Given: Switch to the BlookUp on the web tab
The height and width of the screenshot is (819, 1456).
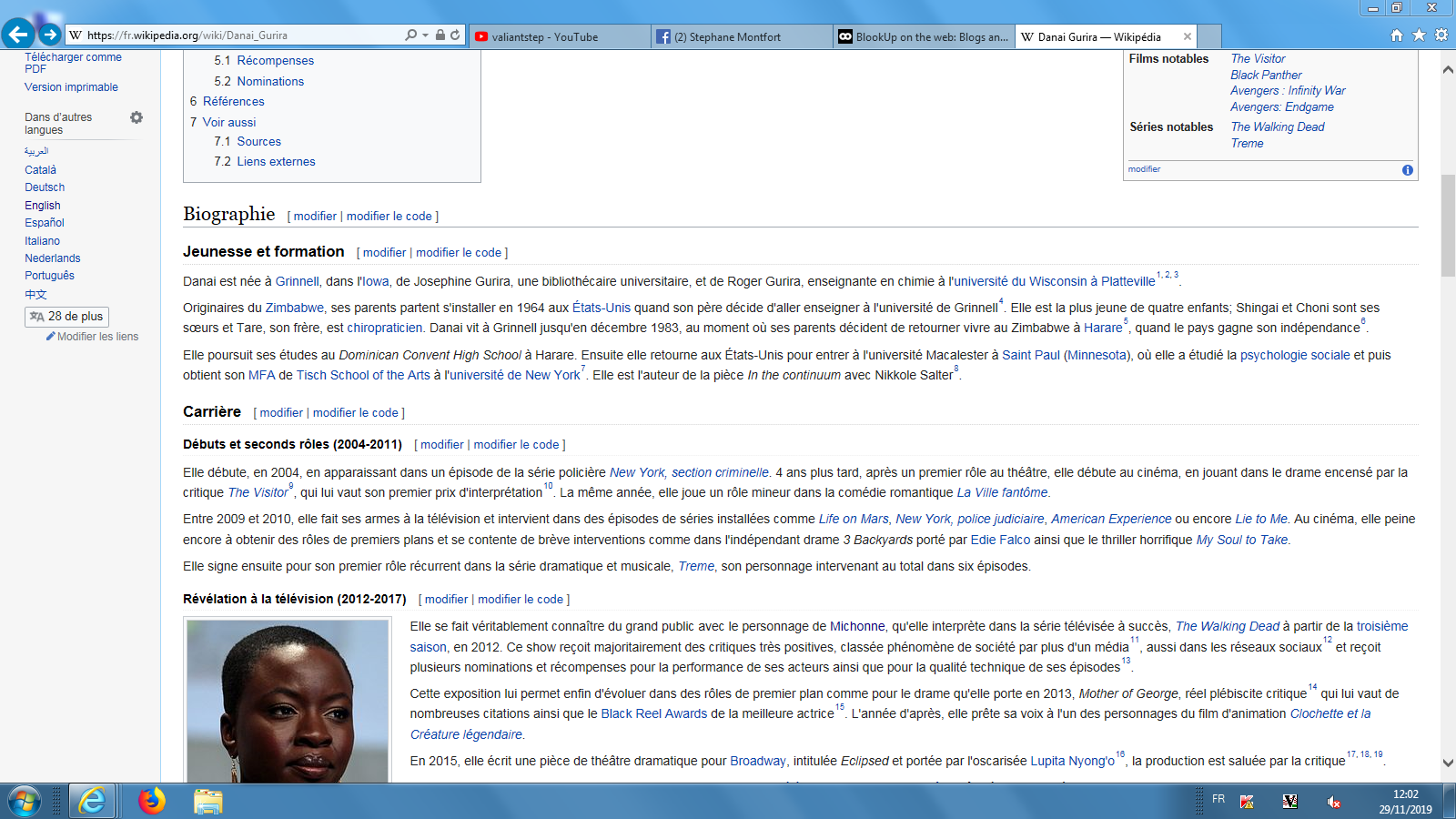Looking at the screenshot, I should pyautogui.click(x=924, y=36).
